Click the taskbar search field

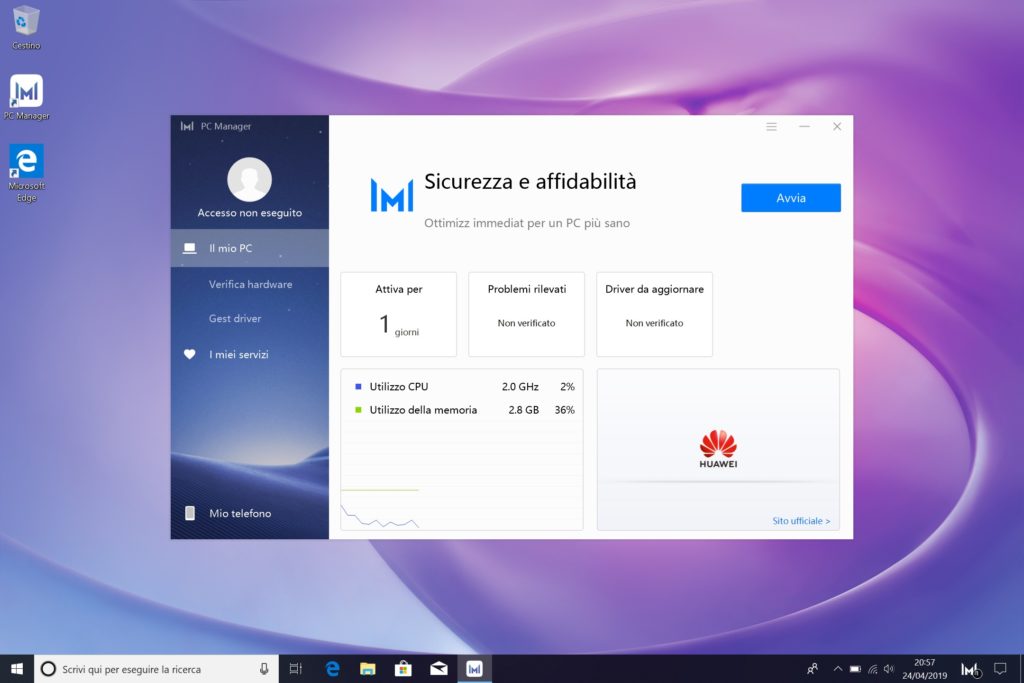click(156, 669)
